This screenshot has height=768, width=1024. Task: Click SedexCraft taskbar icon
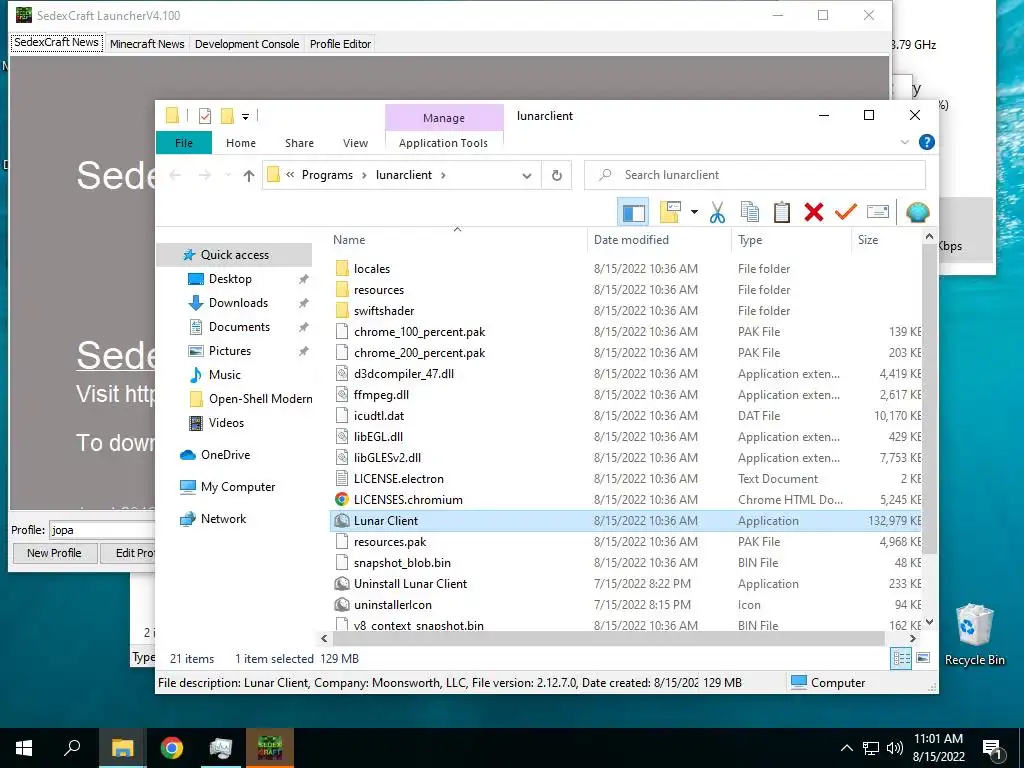tap(270, 748)
